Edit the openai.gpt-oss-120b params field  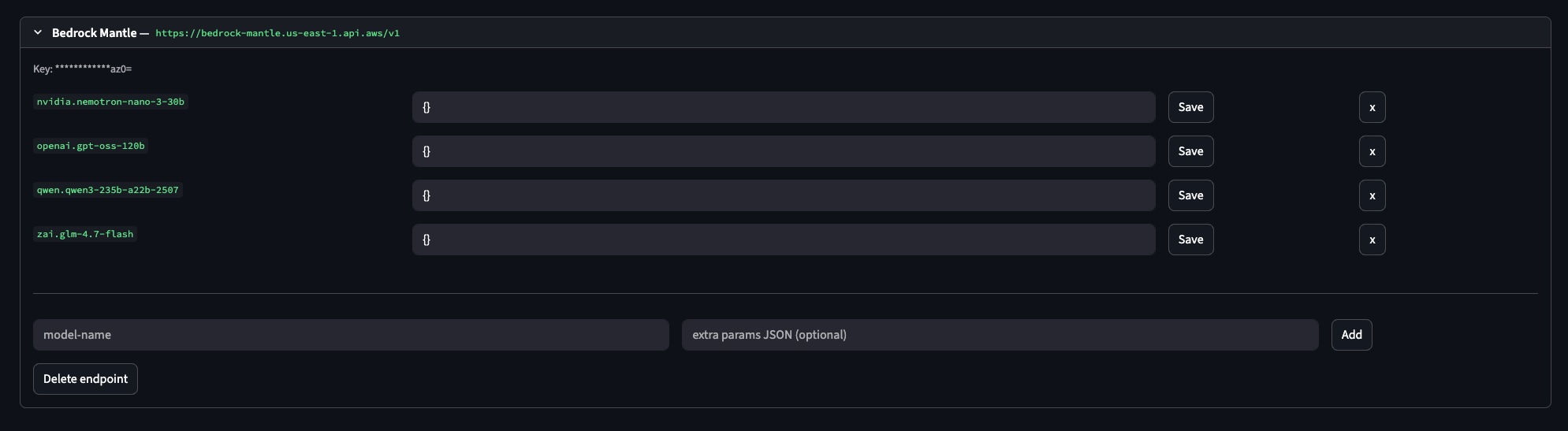pos(783,151)
